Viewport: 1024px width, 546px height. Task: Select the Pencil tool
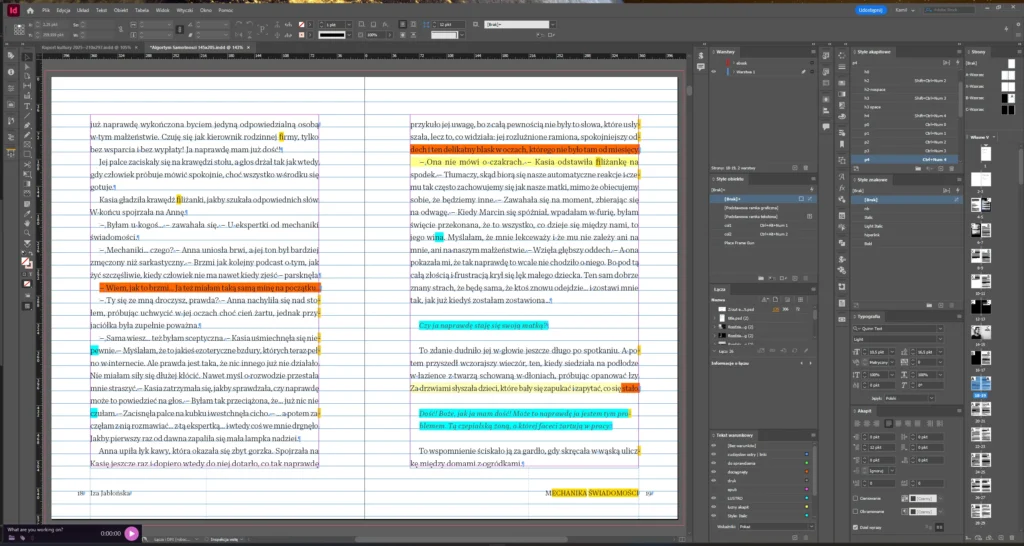[x=27, y=135]
